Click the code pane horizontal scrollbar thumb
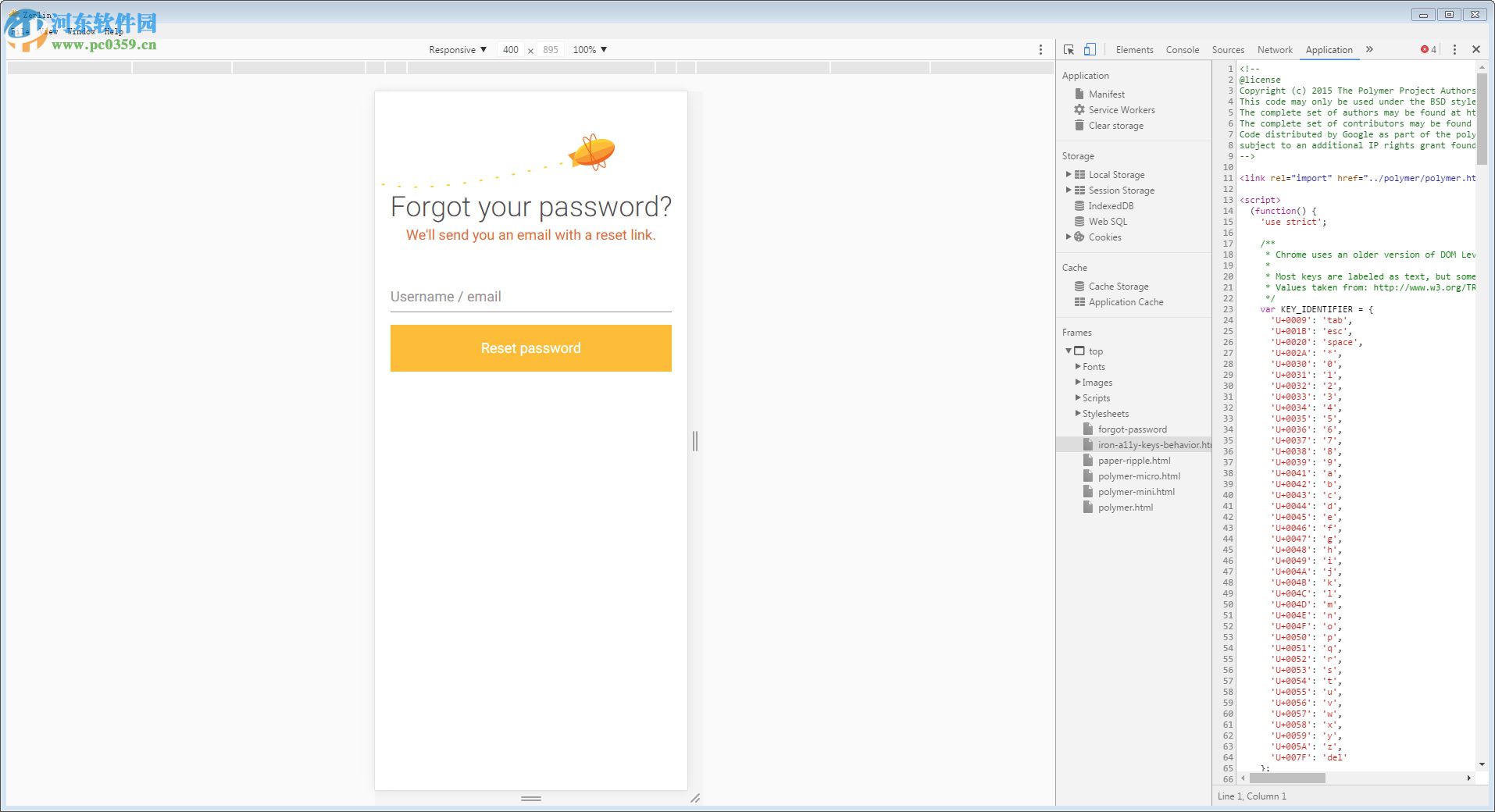1495x812 pixels. [x=1287, y=778]
